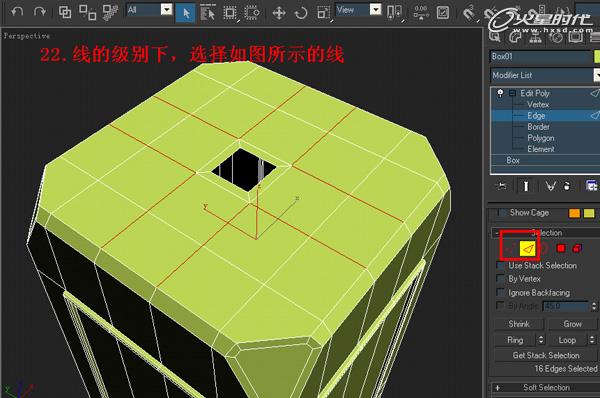Select Polygon in the modifier stack
600x398 pixels.
point(541,138)
